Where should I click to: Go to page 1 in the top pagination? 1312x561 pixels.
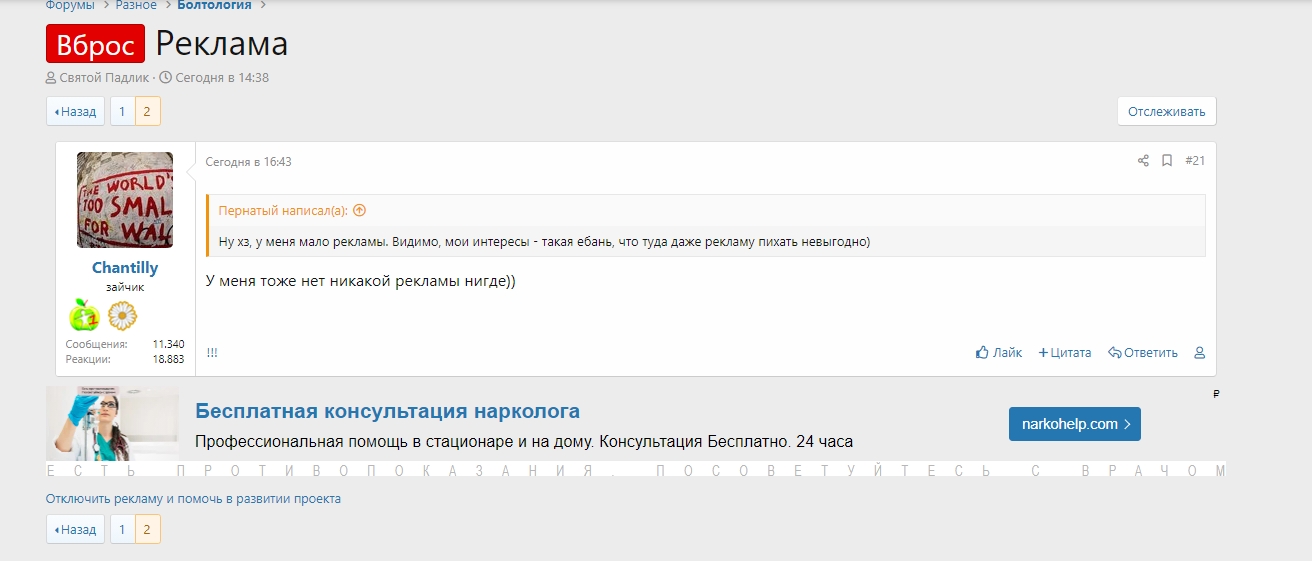click(x=122, y=111)
